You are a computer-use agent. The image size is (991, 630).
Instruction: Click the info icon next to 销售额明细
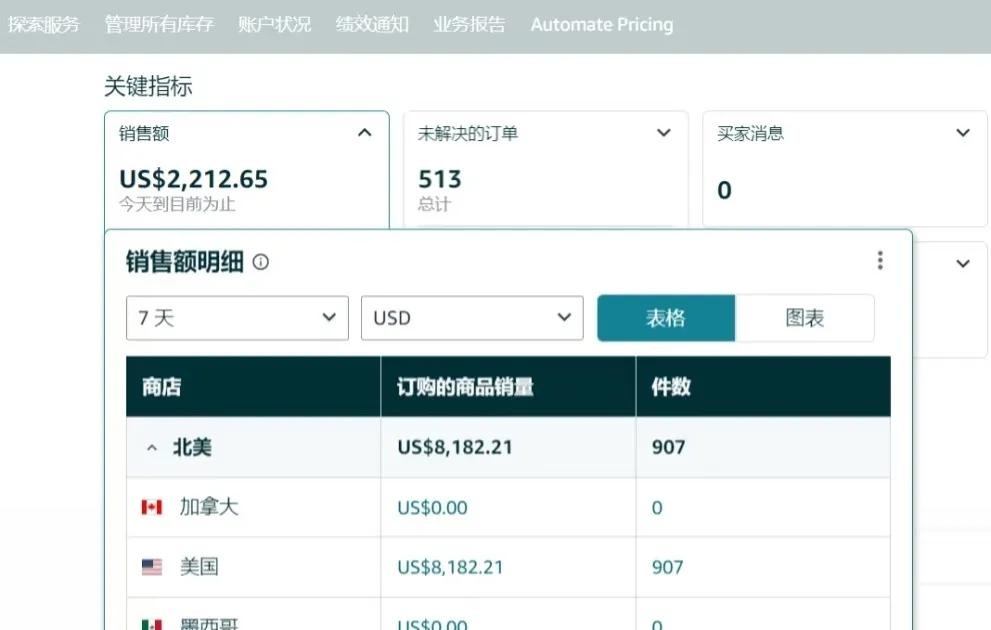coord(260,262)
